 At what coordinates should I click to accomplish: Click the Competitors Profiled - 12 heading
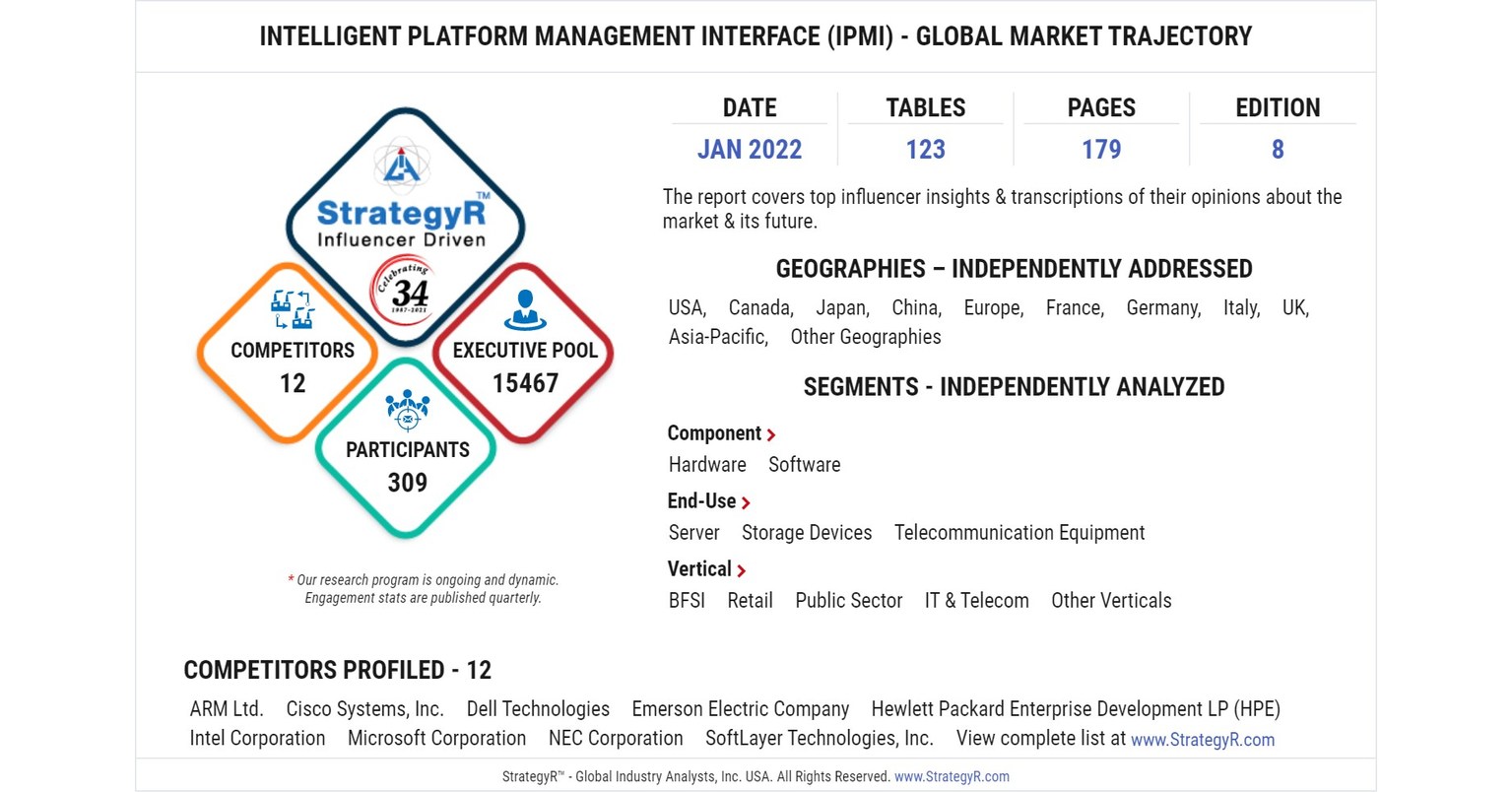tap(337, 670)
